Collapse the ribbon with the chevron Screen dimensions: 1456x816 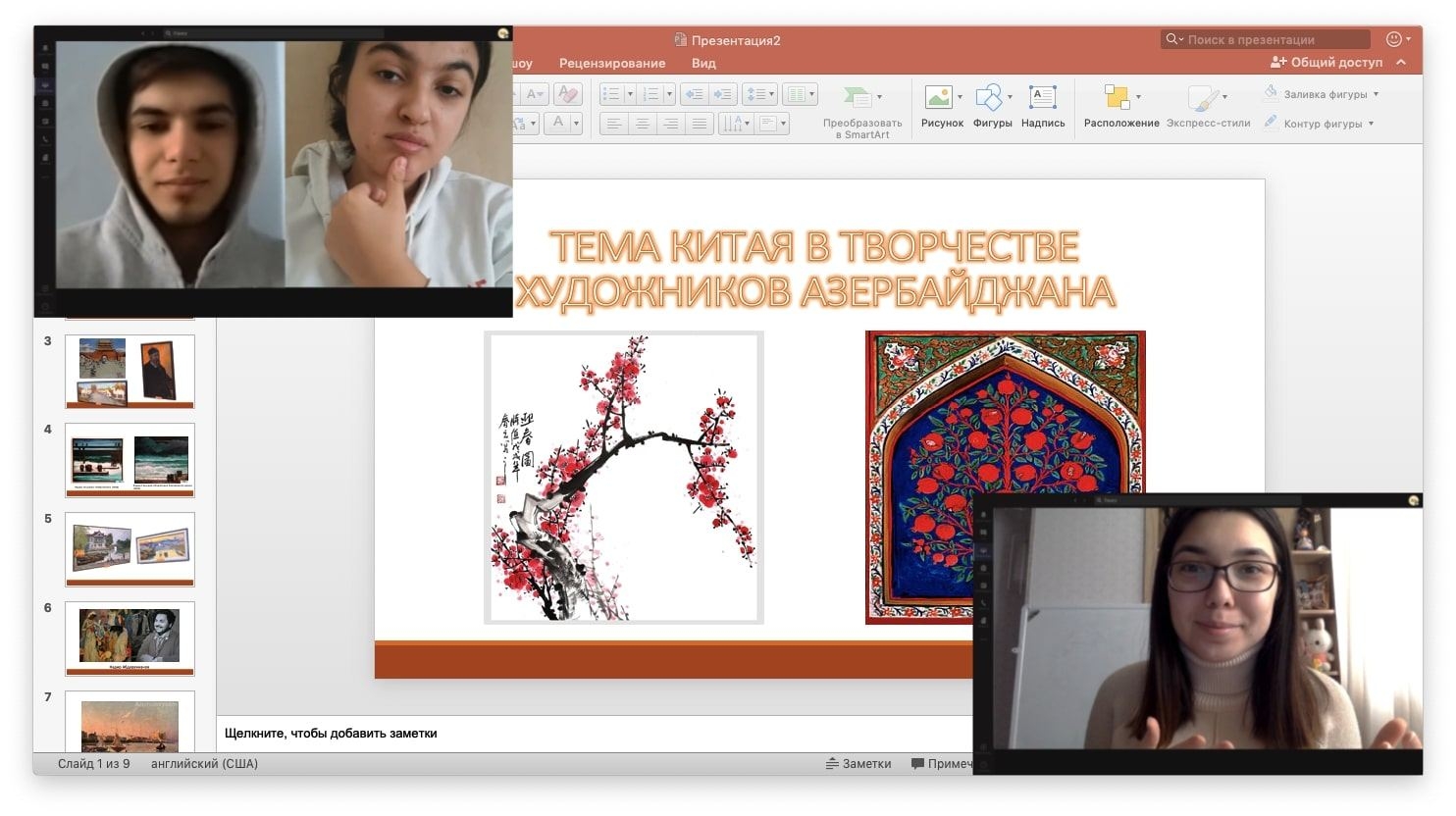point(1401,62)
